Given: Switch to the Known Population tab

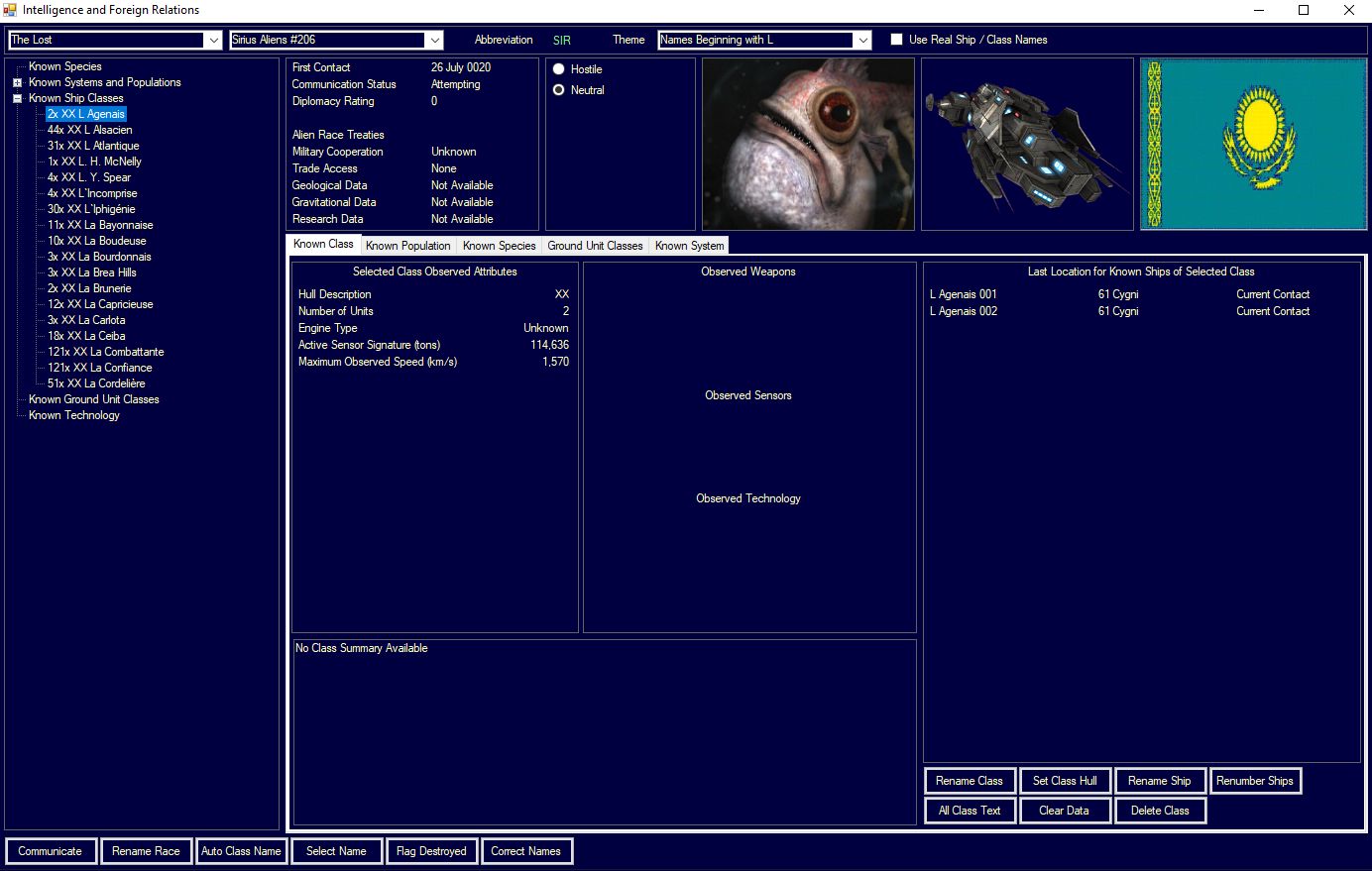Looking at the screenshot, I should (407, 246).
